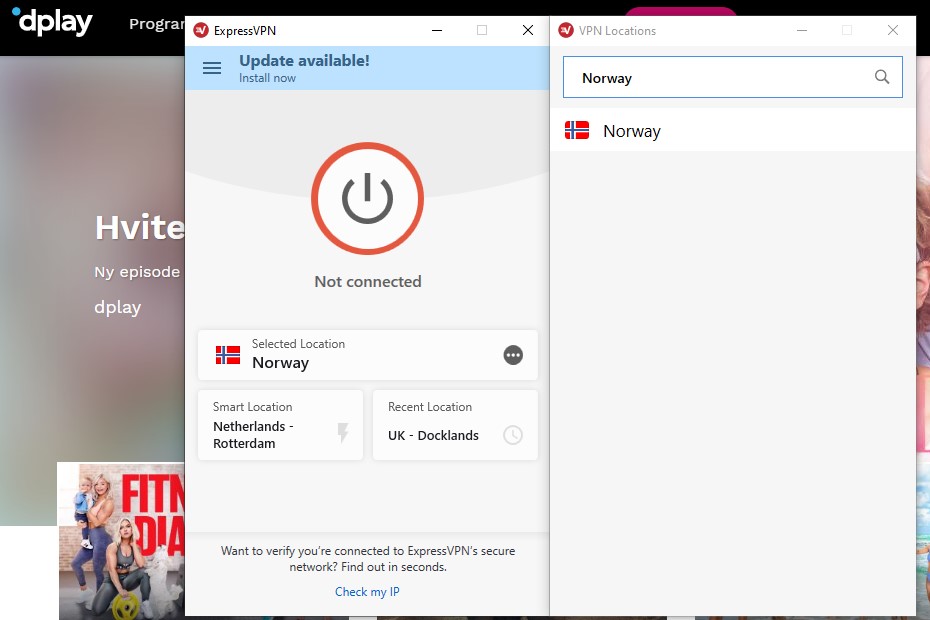
Task: Click the Norway flag in Selected Location
Action: click(x=228, y=355)
